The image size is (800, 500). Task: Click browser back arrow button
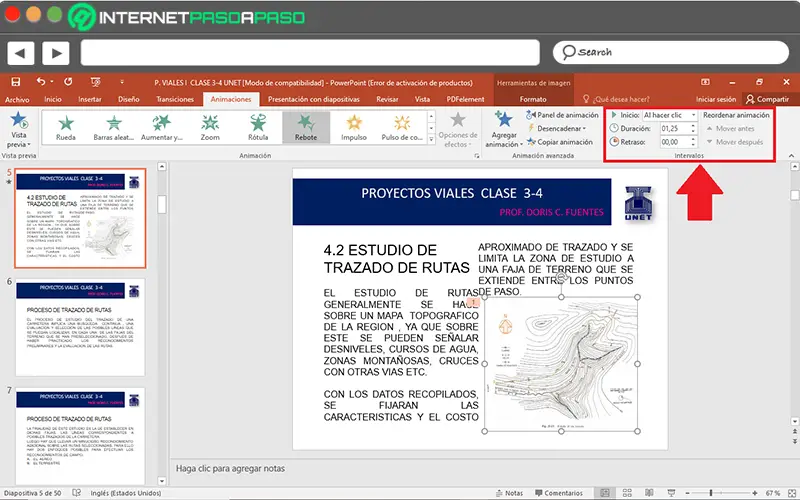click(x=21, y=53)
